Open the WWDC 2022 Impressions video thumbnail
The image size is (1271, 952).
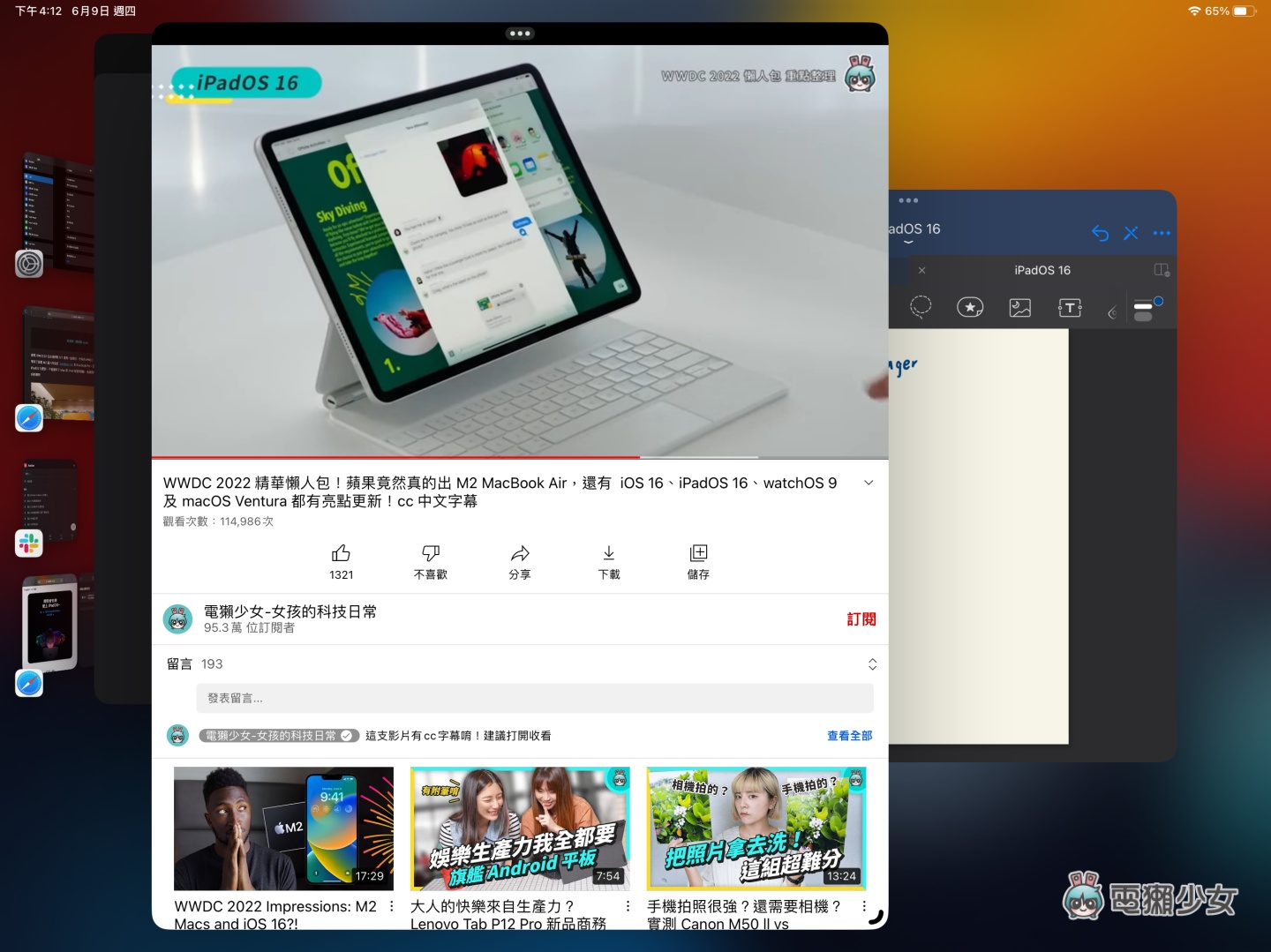point(283,828)
